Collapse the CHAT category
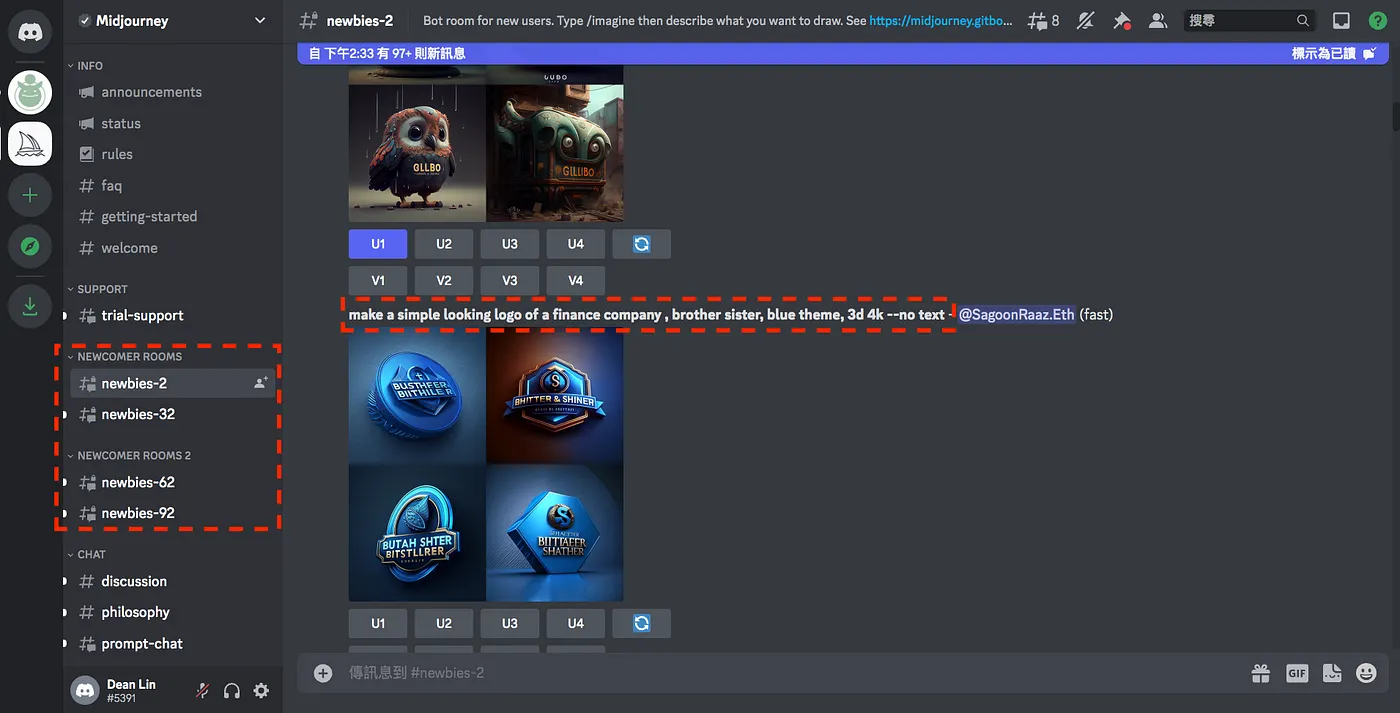This screenshot has height=713, width=1400. [86, 554]
